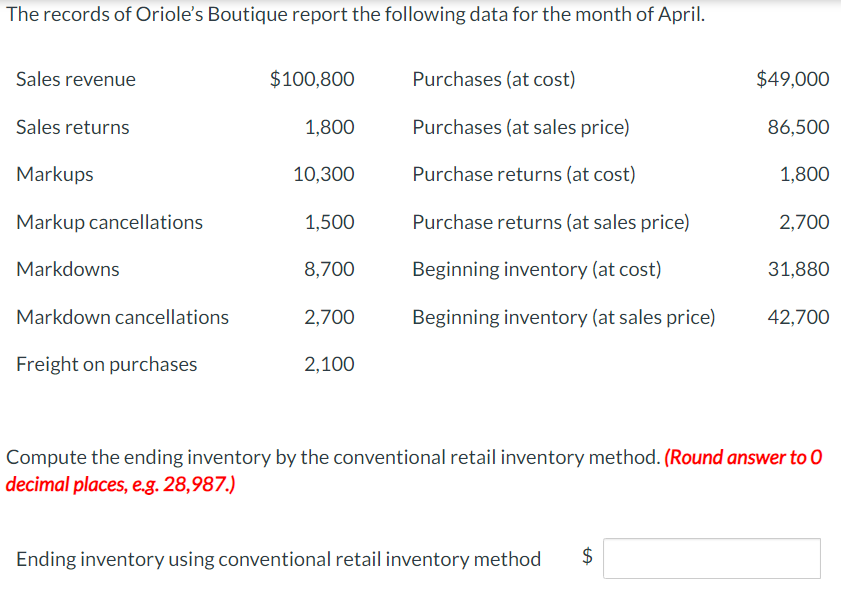Select the Sales returns row

pyautogui.click(x=70, y=127)
